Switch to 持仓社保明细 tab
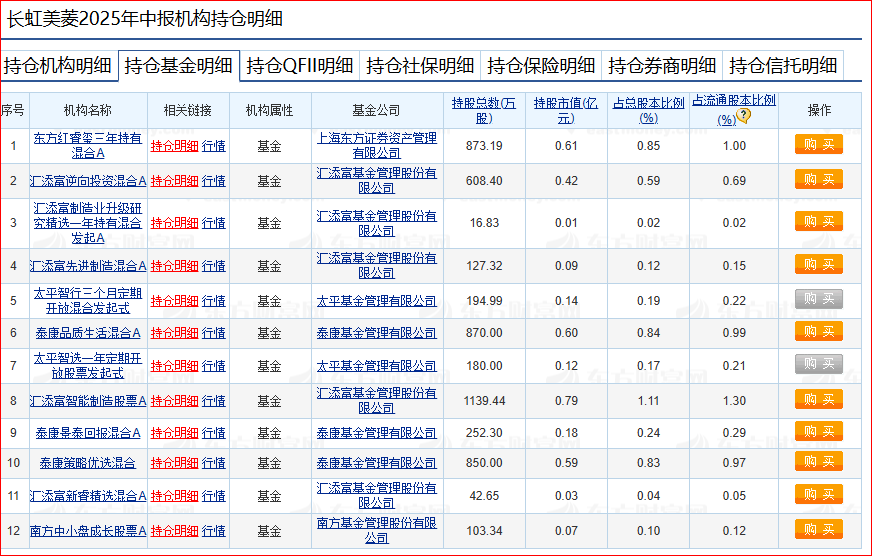The image size is (872, 556). coord(420,66)
